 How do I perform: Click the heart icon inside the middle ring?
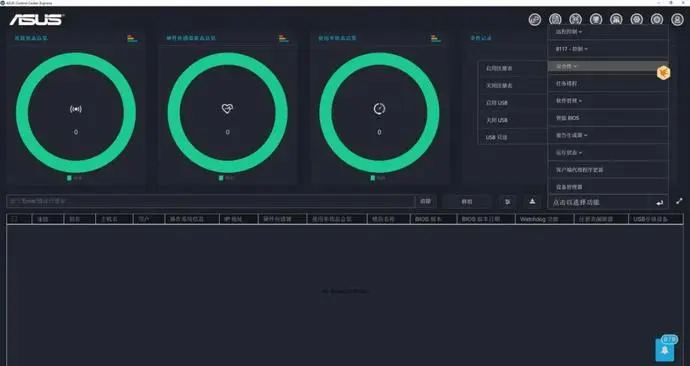tap(228, 108)
